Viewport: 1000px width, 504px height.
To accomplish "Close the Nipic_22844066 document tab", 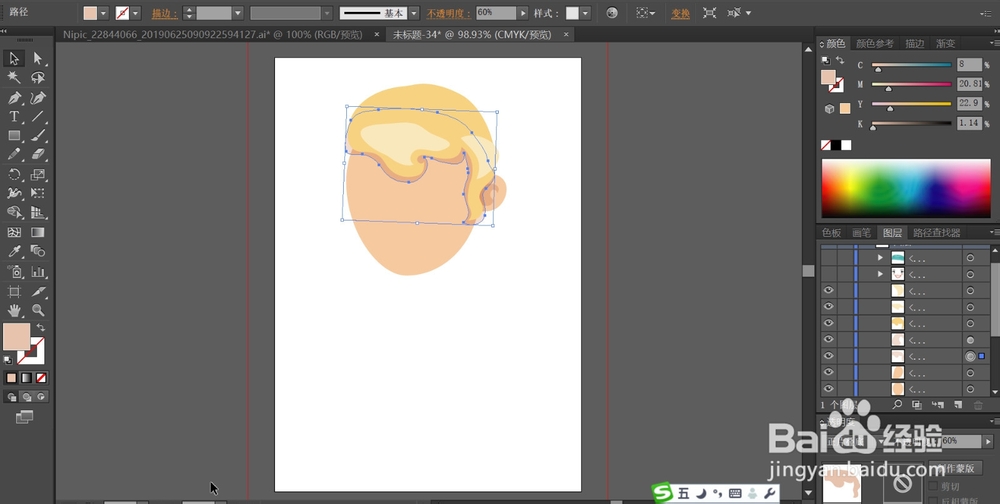I will click(376, 34).
